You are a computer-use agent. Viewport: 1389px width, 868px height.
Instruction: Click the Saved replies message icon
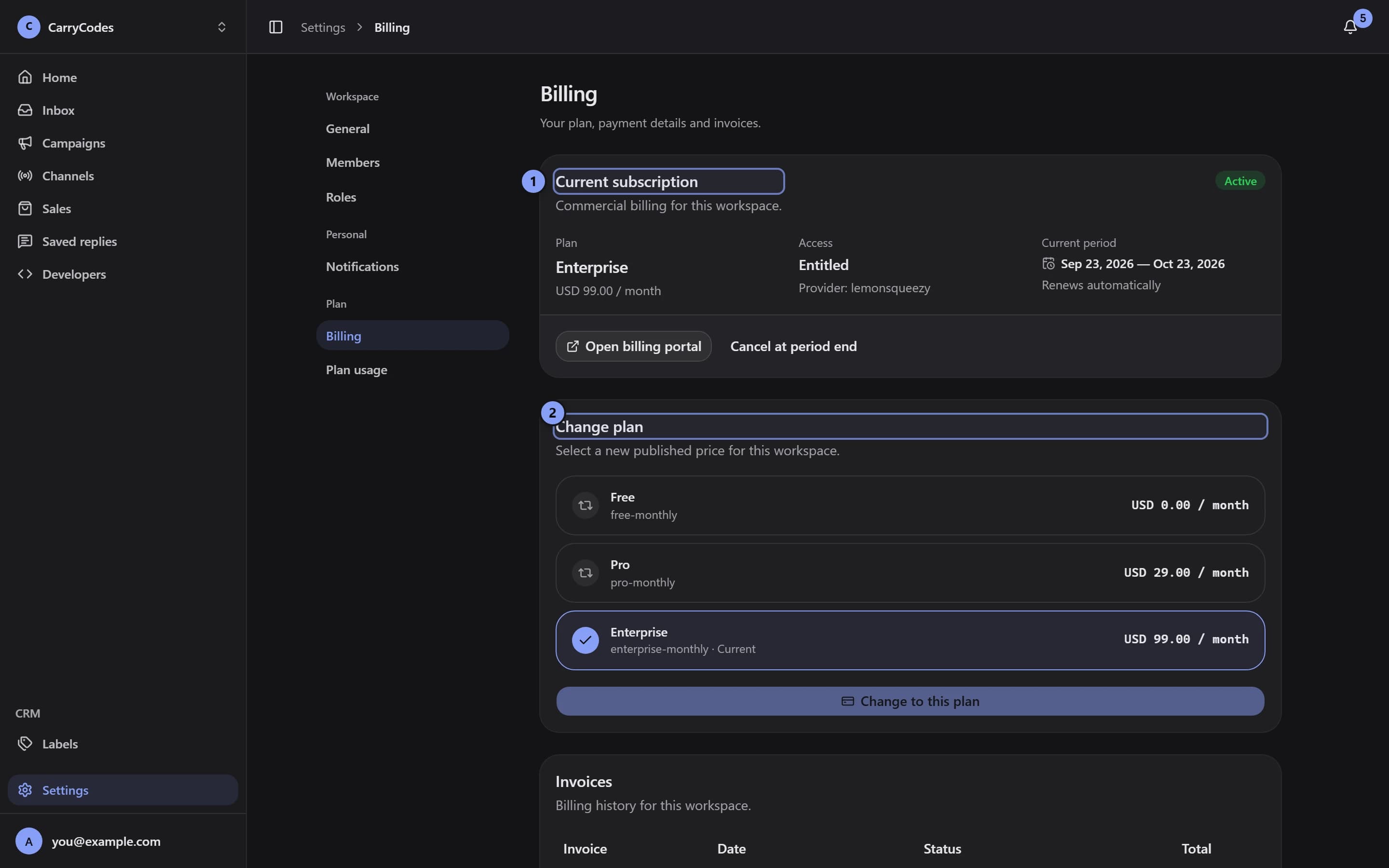pos(25,241)
